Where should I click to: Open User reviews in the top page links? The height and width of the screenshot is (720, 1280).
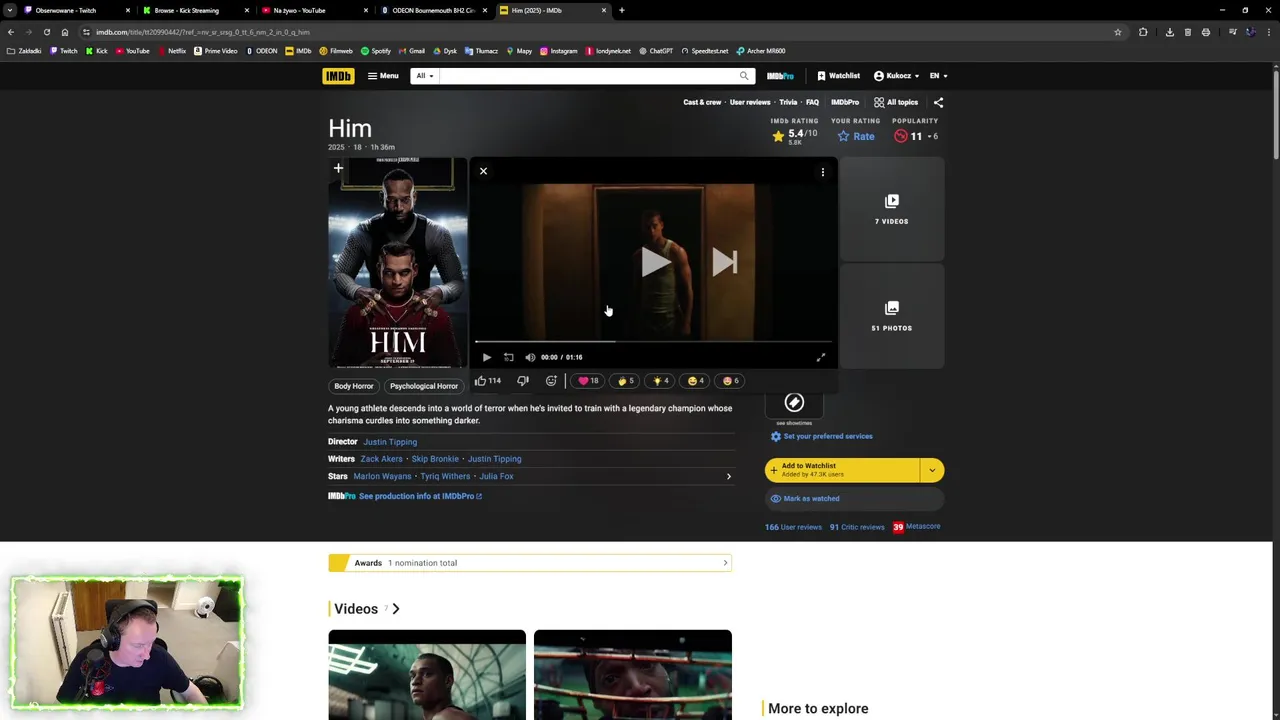tap(750, 102)
